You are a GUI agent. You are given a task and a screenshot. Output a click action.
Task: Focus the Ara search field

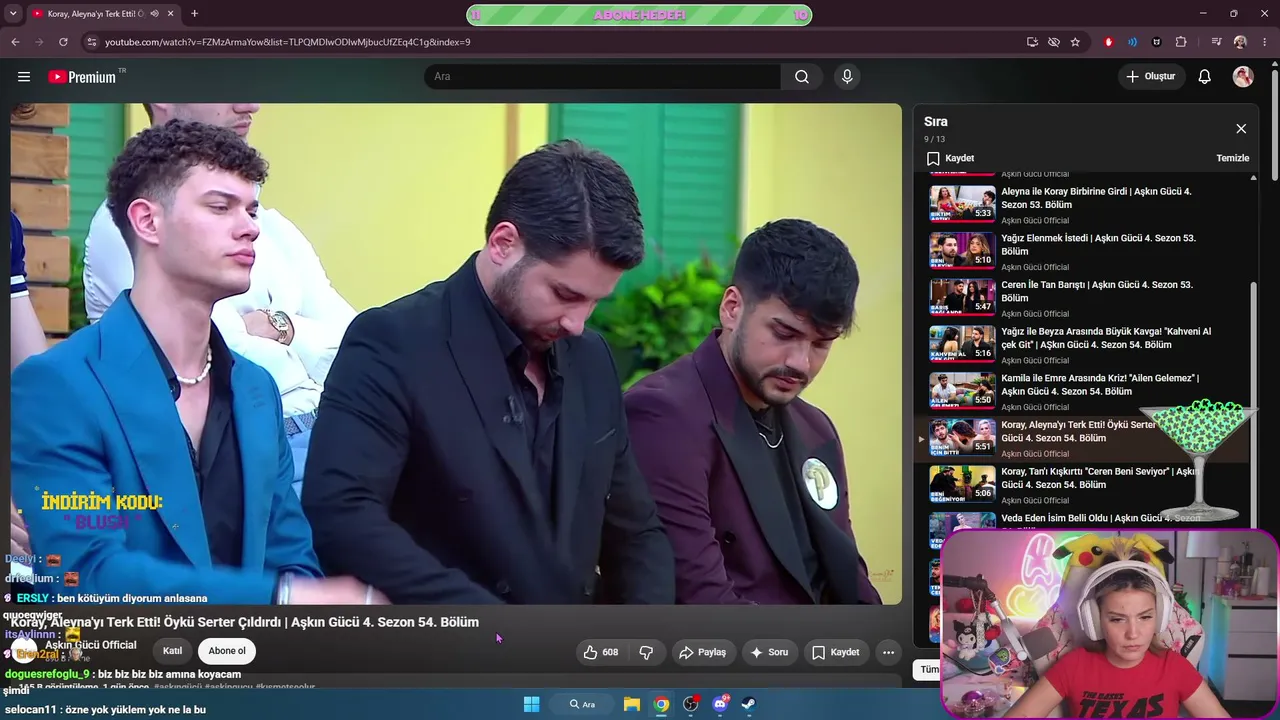click(x=603, y=77)
